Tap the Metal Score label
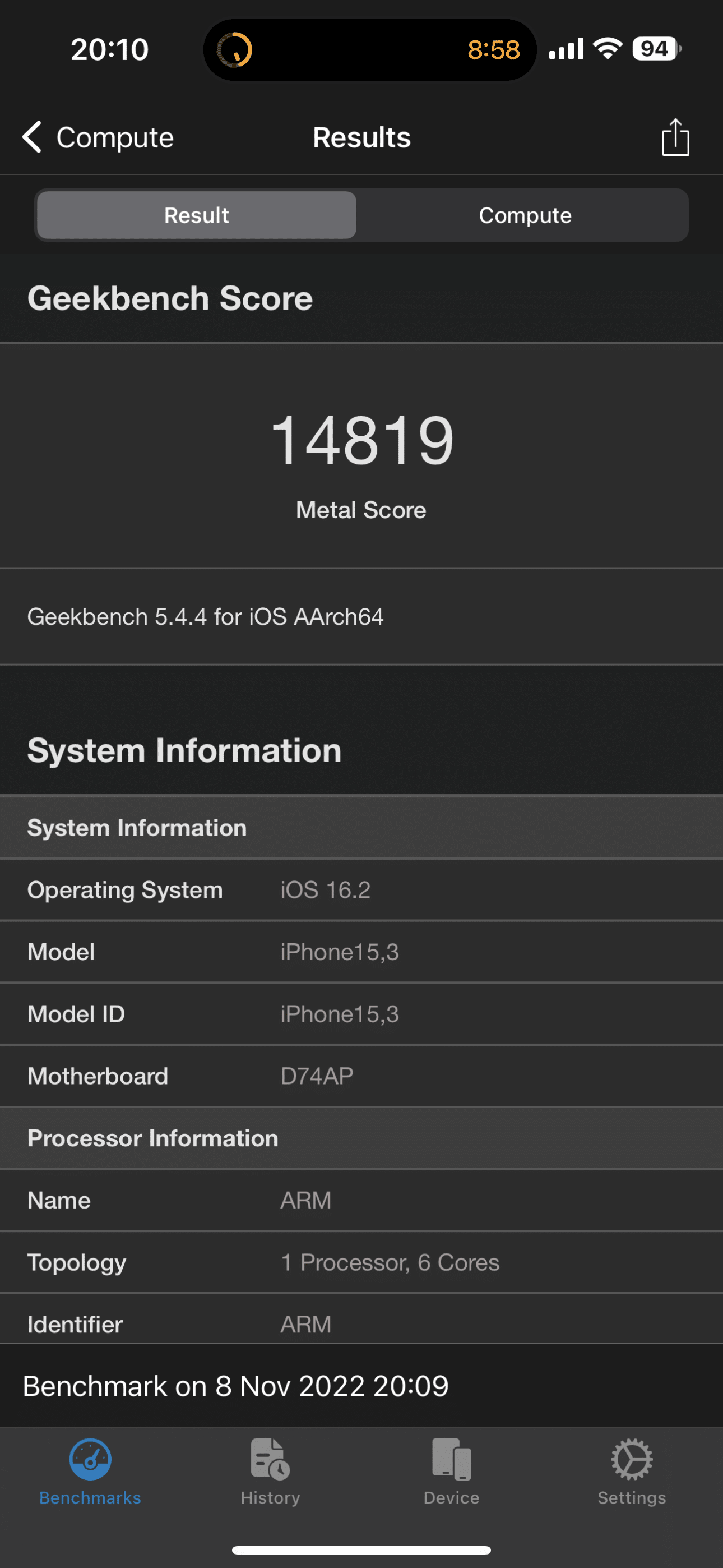This screenshot has height=1568, width=723. tap(361, 510)
